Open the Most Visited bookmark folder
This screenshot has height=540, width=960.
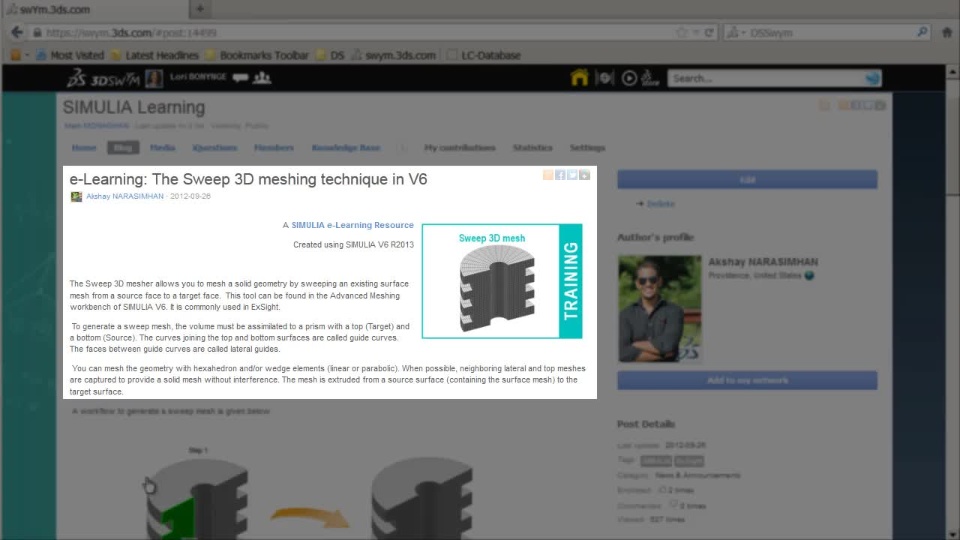point(70,55)
